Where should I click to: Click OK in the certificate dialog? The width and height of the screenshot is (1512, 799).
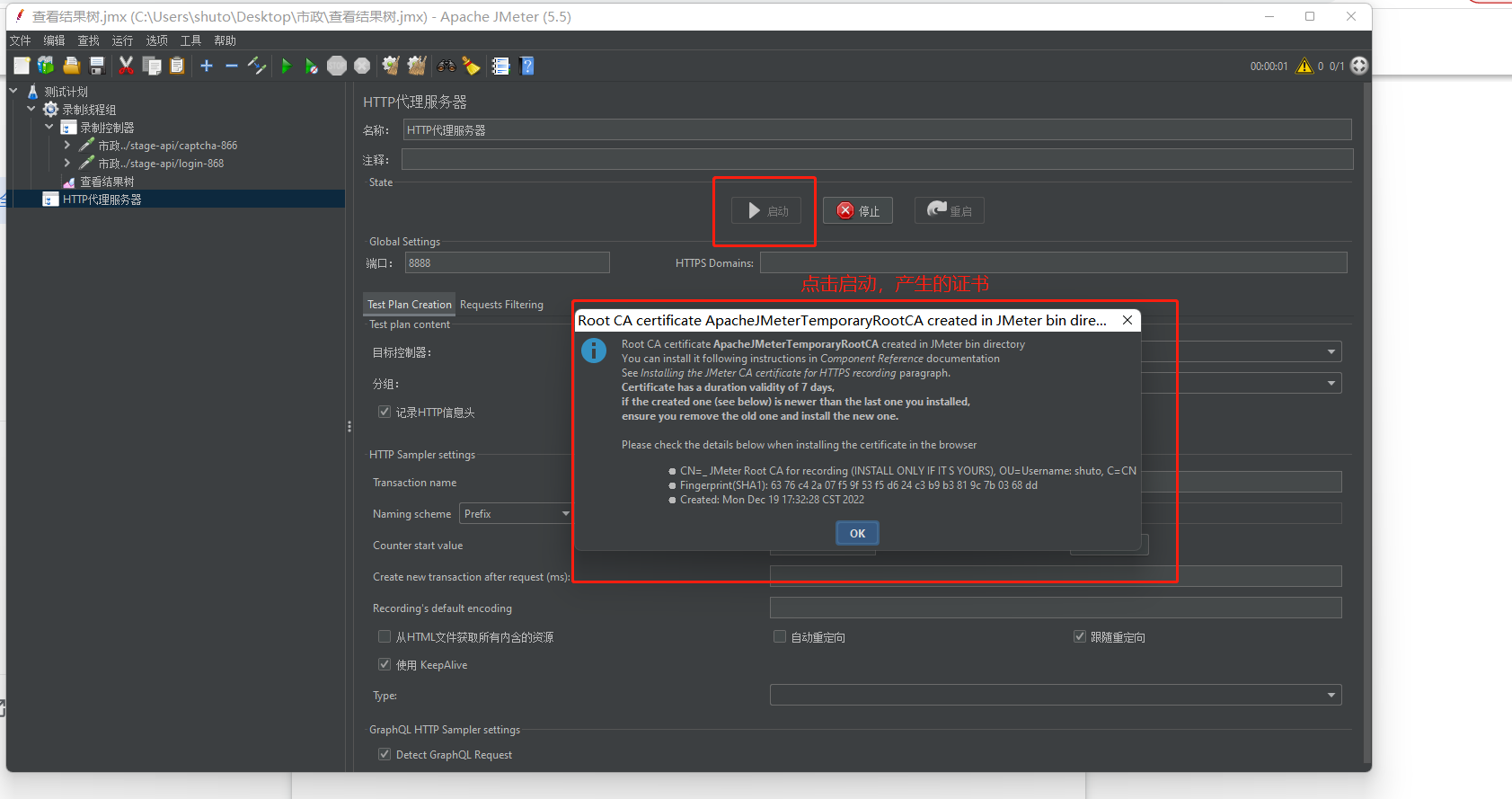coord(857,533)
